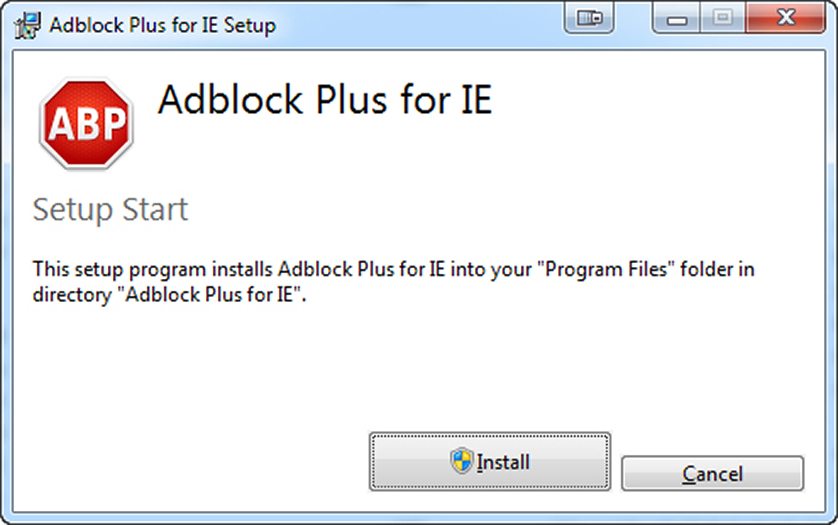Click the installer icon in the title bar
838x525 pixels.
(29, 24)
